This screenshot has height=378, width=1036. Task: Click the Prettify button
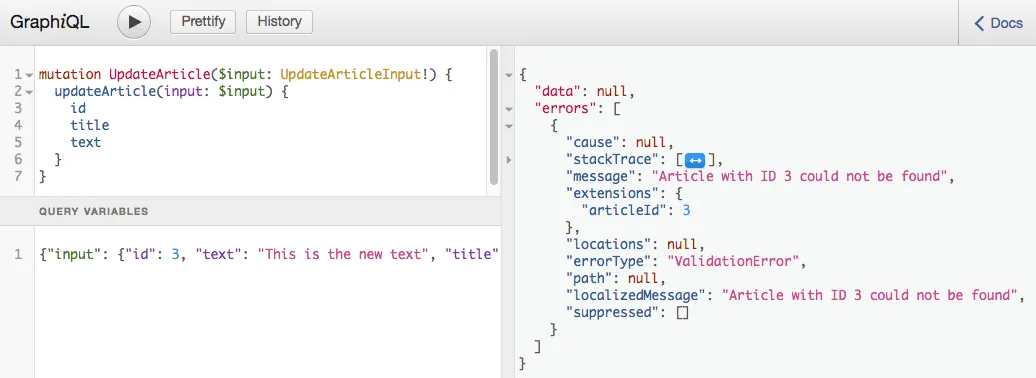tap(203, 22)
